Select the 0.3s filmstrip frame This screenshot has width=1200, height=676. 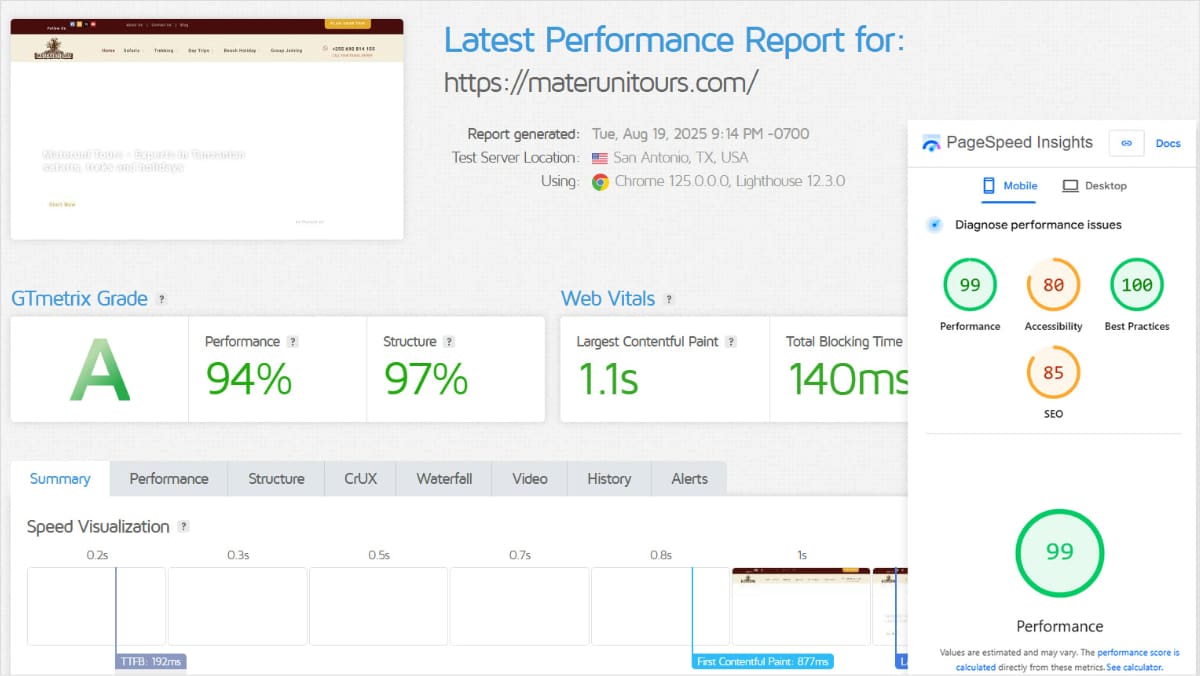(238, 606)
